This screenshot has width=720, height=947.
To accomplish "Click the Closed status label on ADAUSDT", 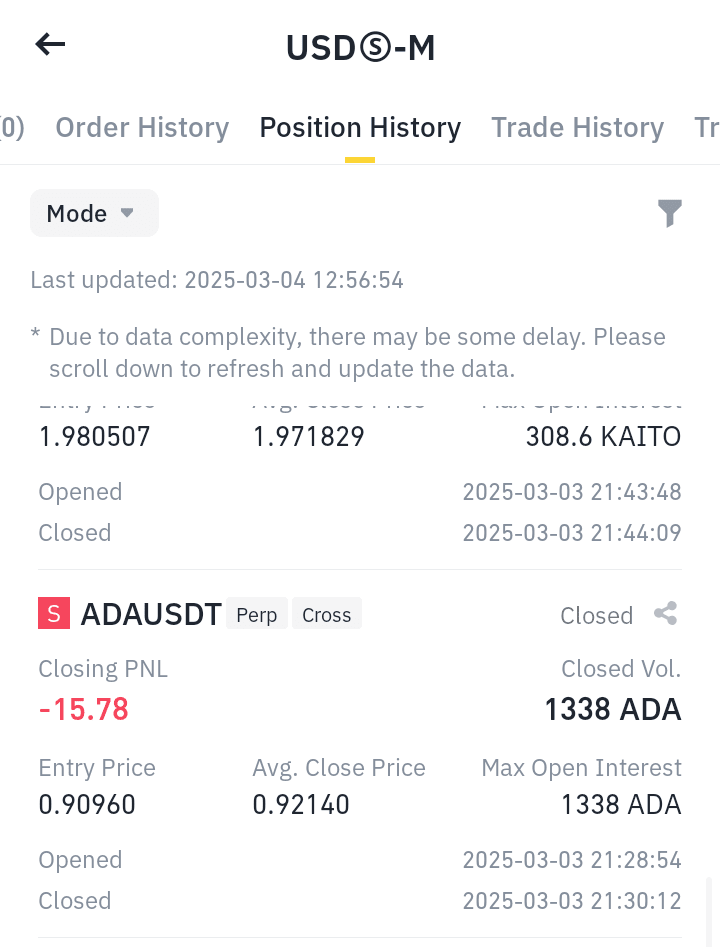I will click(x=596, y=615).
